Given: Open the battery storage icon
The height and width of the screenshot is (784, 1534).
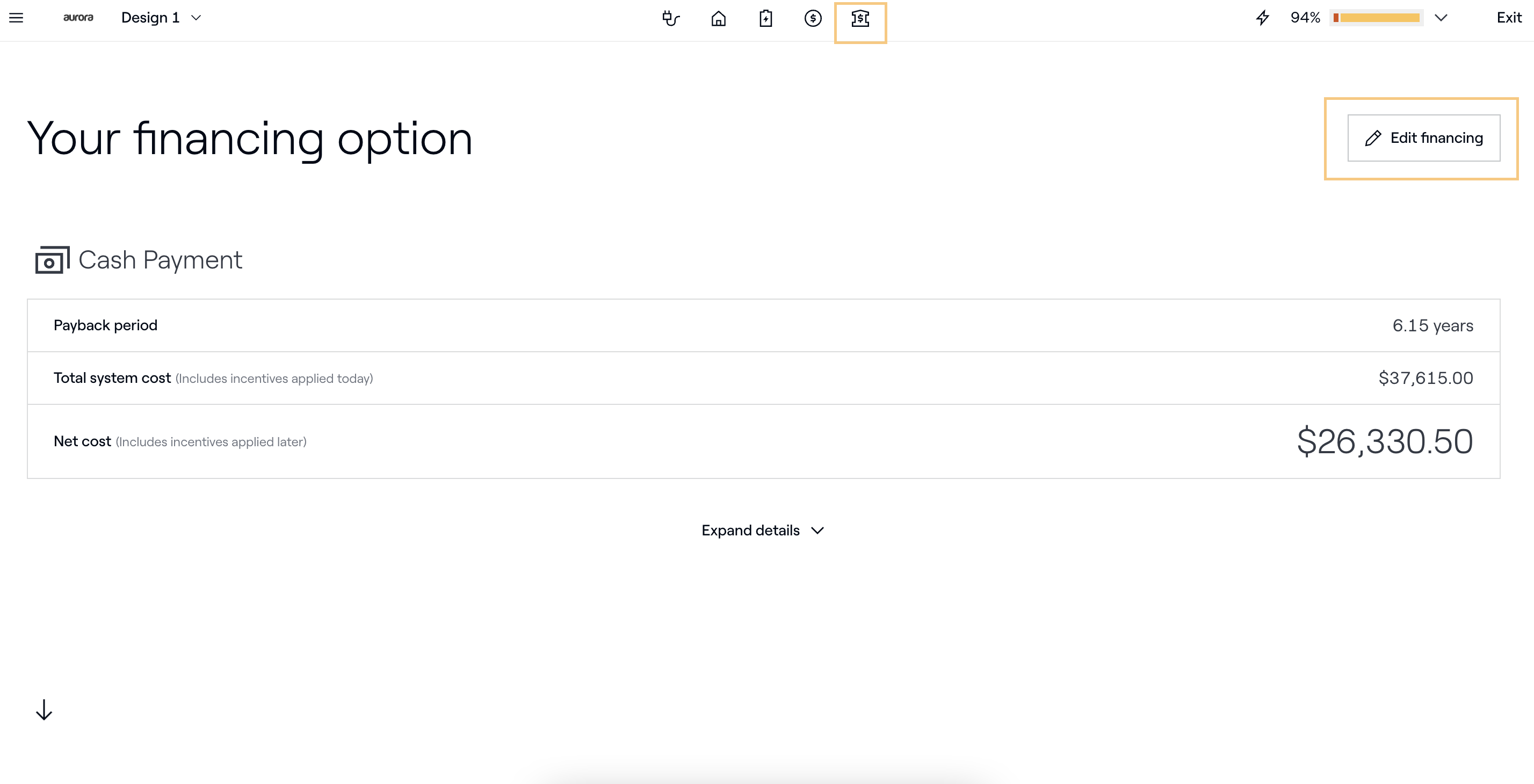Looking at the screenshot, I should 765,18.
